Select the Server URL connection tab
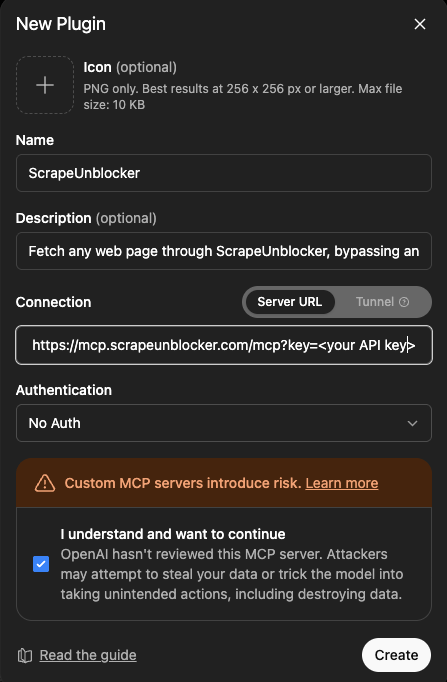Image resolution: width=447 pixels, height=682 pixels. (x=290, y=302)
